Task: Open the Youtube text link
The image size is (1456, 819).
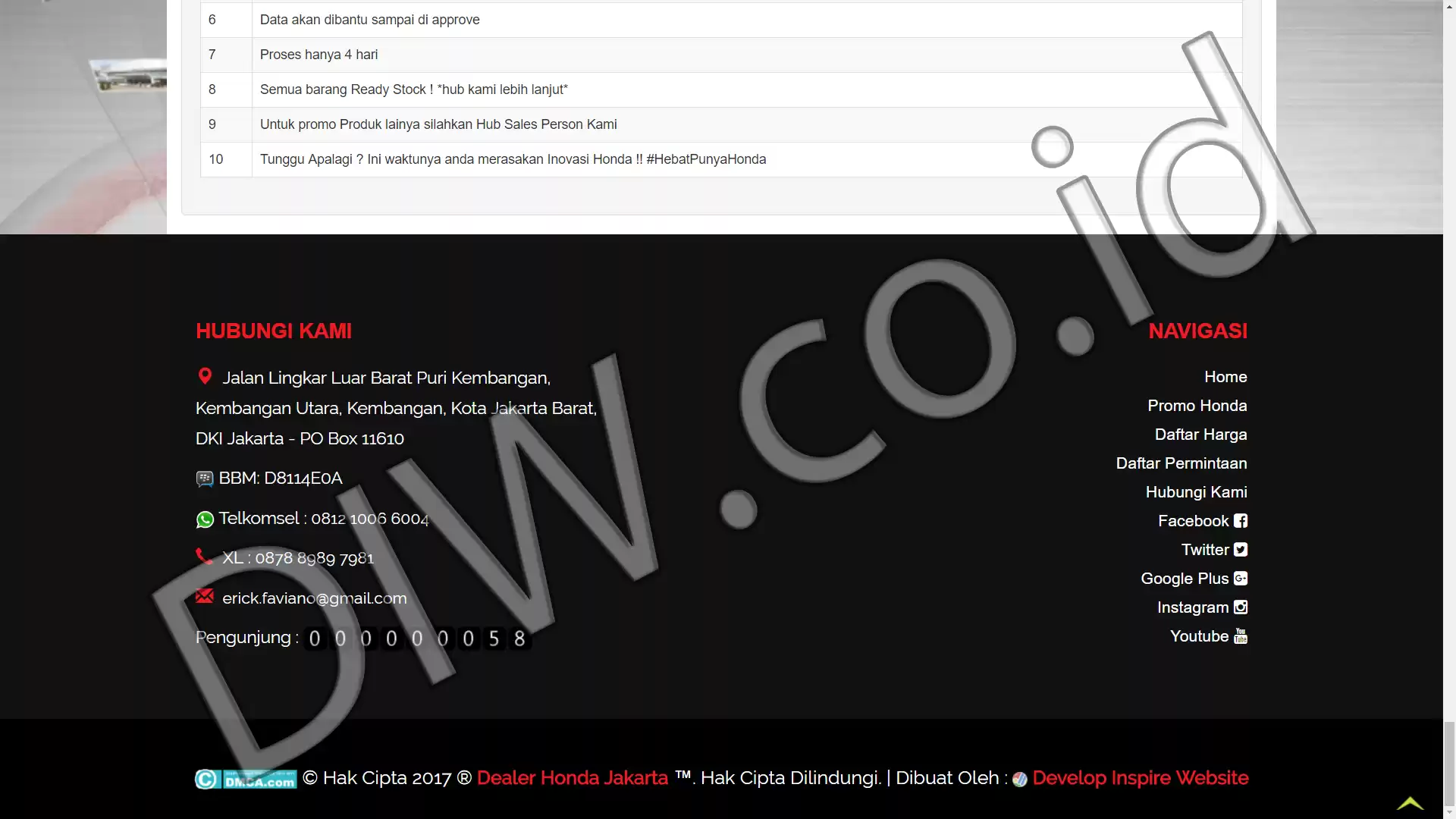Action: (x=1200, y=636)
